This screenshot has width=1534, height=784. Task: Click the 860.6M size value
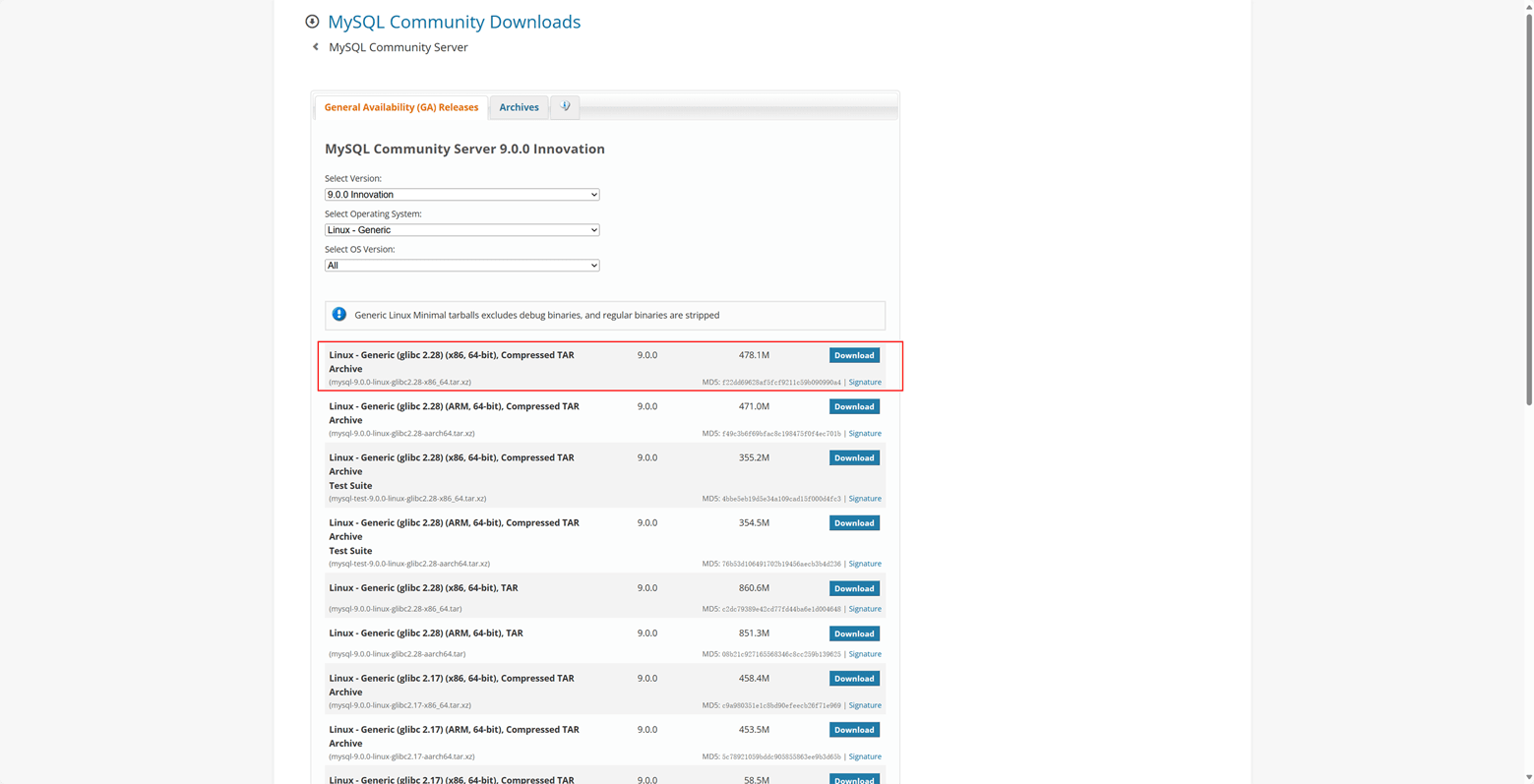pyautogui.click(x=754, y=588)
